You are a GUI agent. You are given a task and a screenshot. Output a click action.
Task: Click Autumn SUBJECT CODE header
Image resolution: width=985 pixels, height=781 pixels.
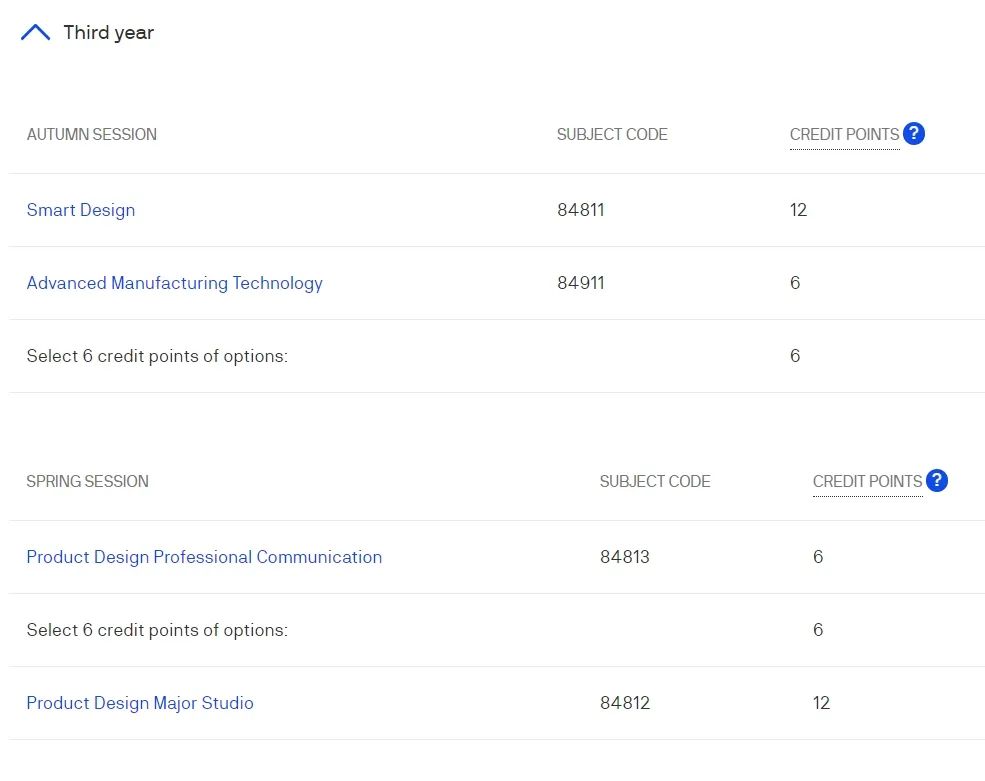[612, 134]
